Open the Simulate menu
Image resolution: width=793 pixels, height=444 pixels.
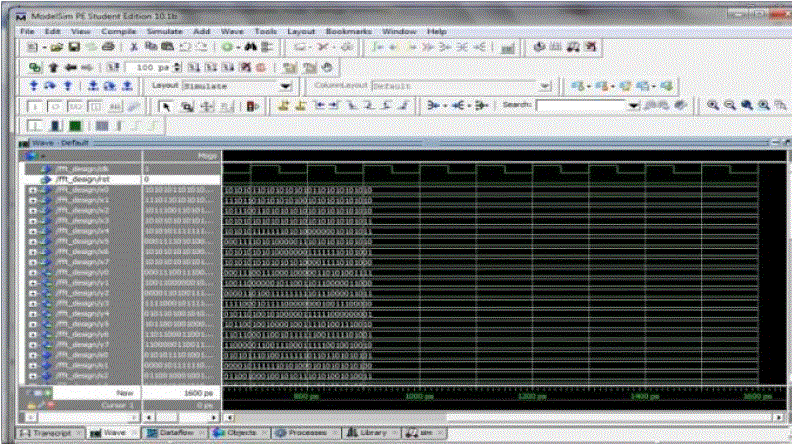(x=167, y=32)
